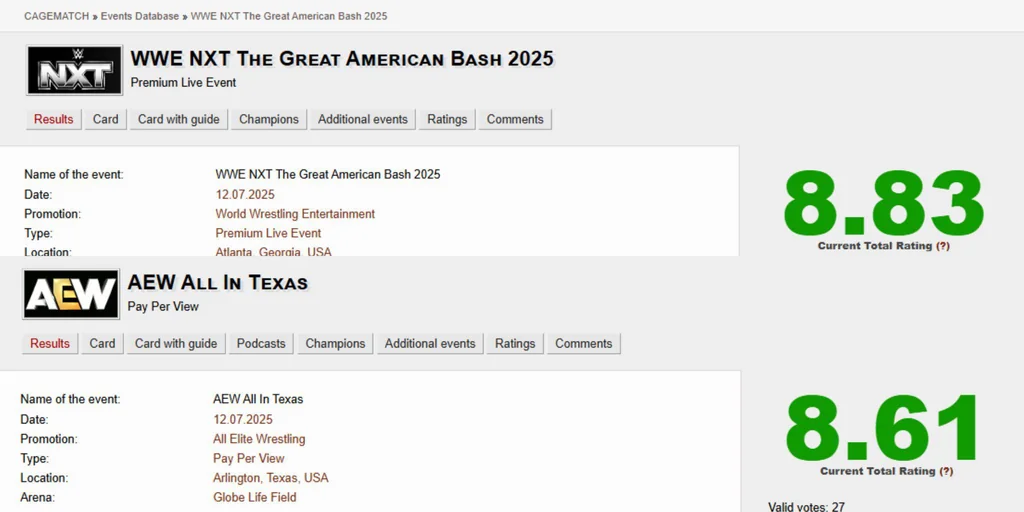Click the AEW All In Texas heading
Viewport: 1024px width, 512px height.
(x=218, y=283)
